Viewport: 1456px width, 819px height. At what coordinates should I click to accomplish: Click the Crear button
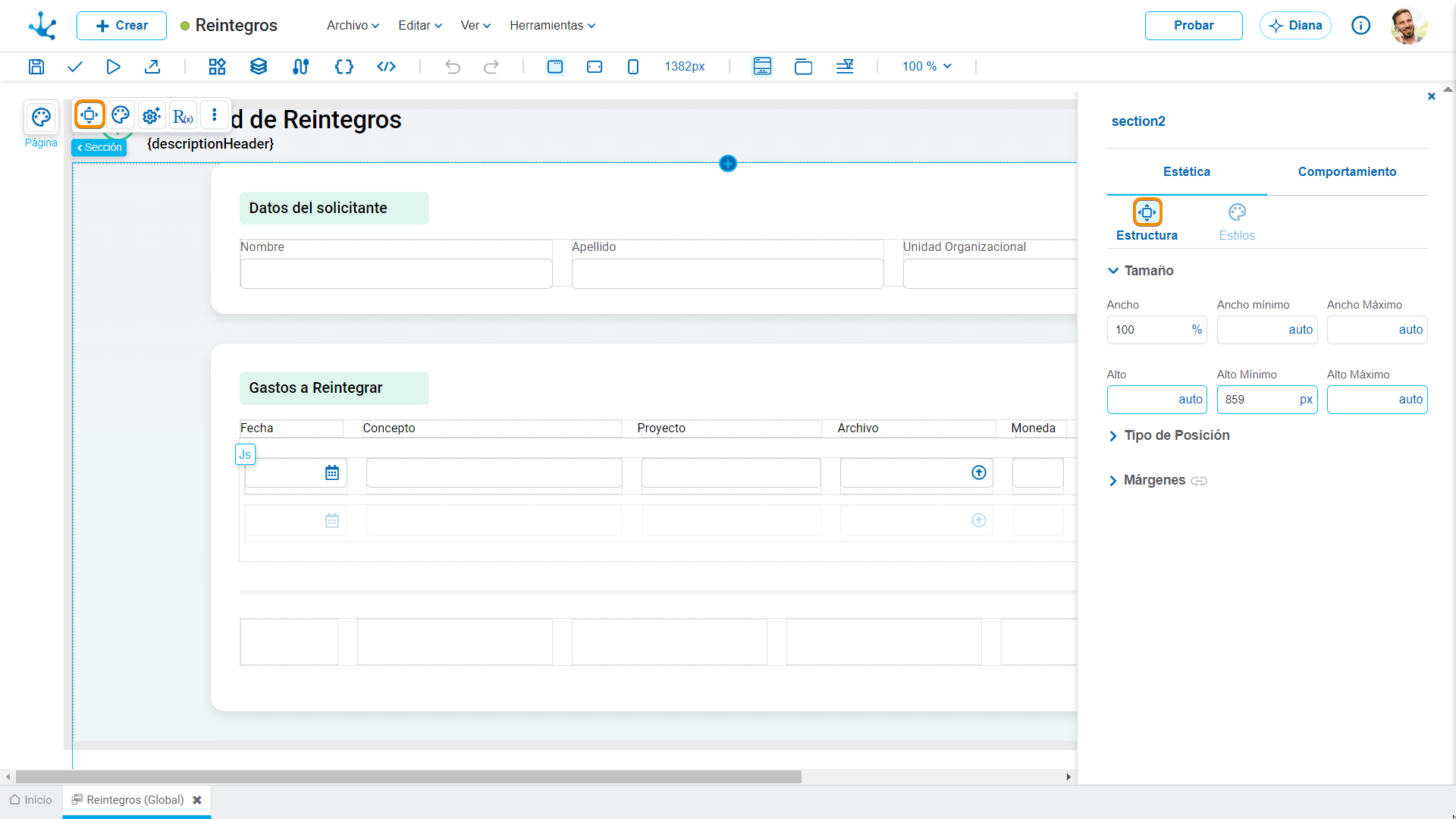point(121,26)
